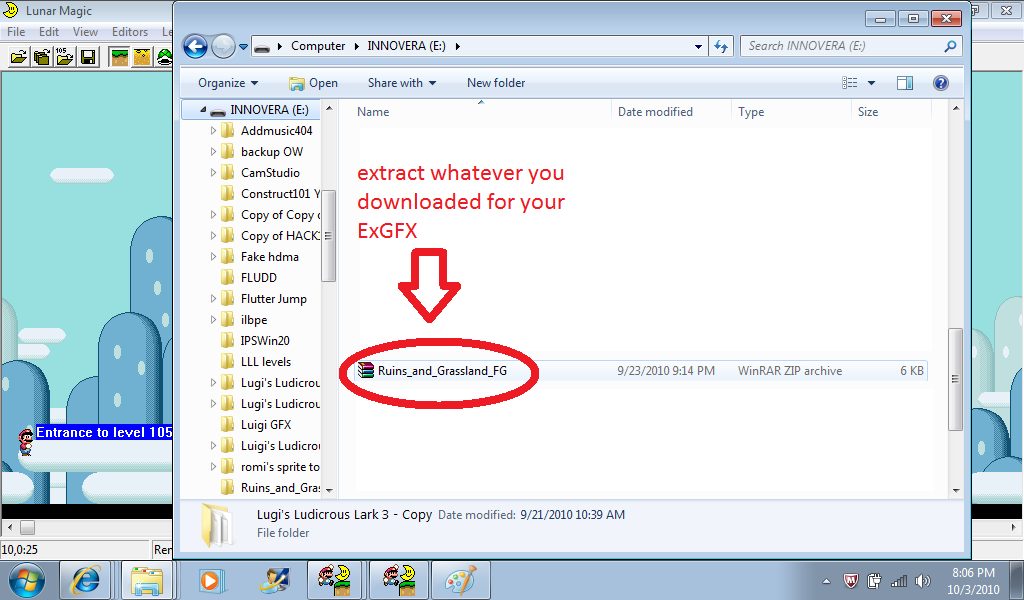Viewport: 1024px width, 600px height.
Task: Click the network signal tray icon
Action: tap(899, 580)
